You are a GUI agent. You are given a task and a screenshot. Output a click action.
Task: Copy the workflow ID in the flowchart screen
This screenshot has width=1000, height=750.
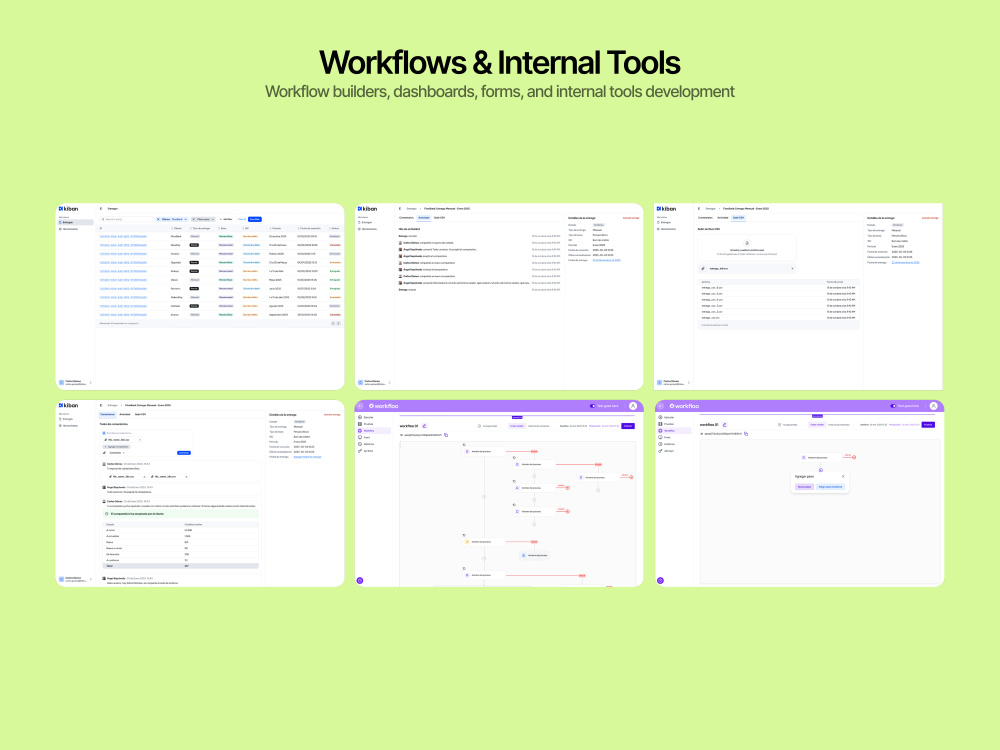446,435
